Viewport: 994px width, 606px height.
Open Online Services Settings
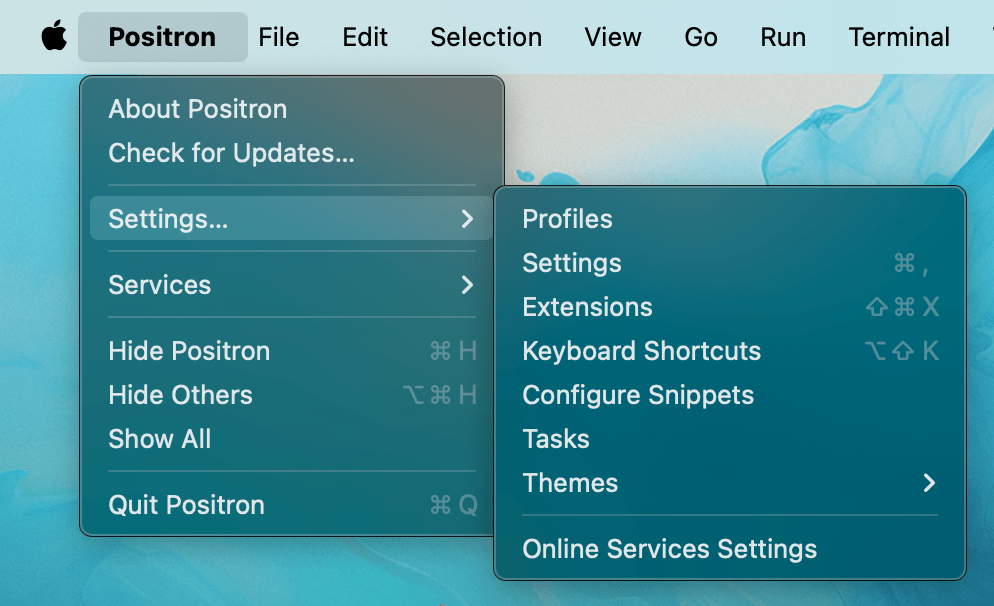click(x=669, y=549)
